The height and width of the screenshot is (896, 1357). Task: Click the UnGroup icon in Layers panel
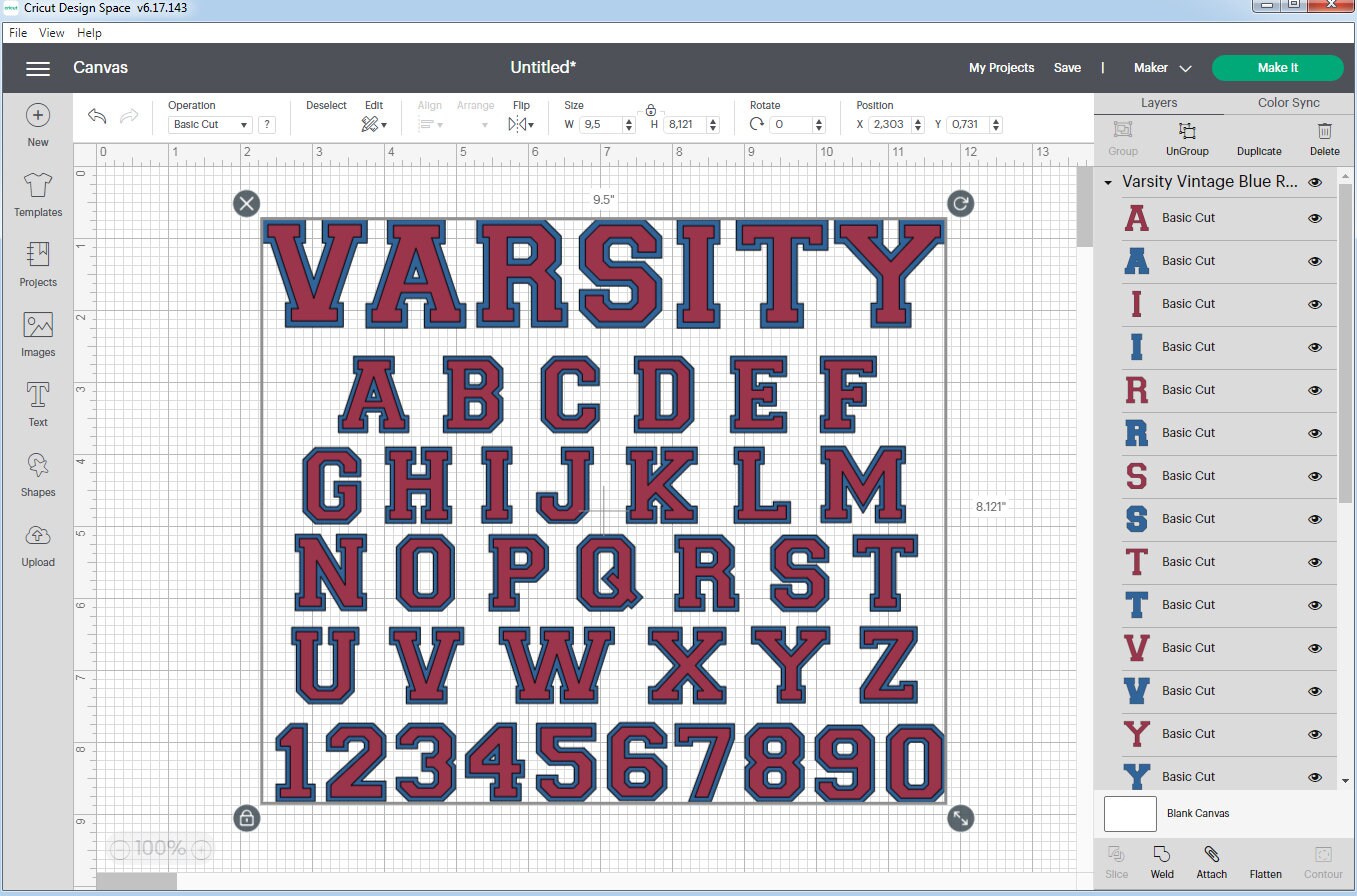1186,138
